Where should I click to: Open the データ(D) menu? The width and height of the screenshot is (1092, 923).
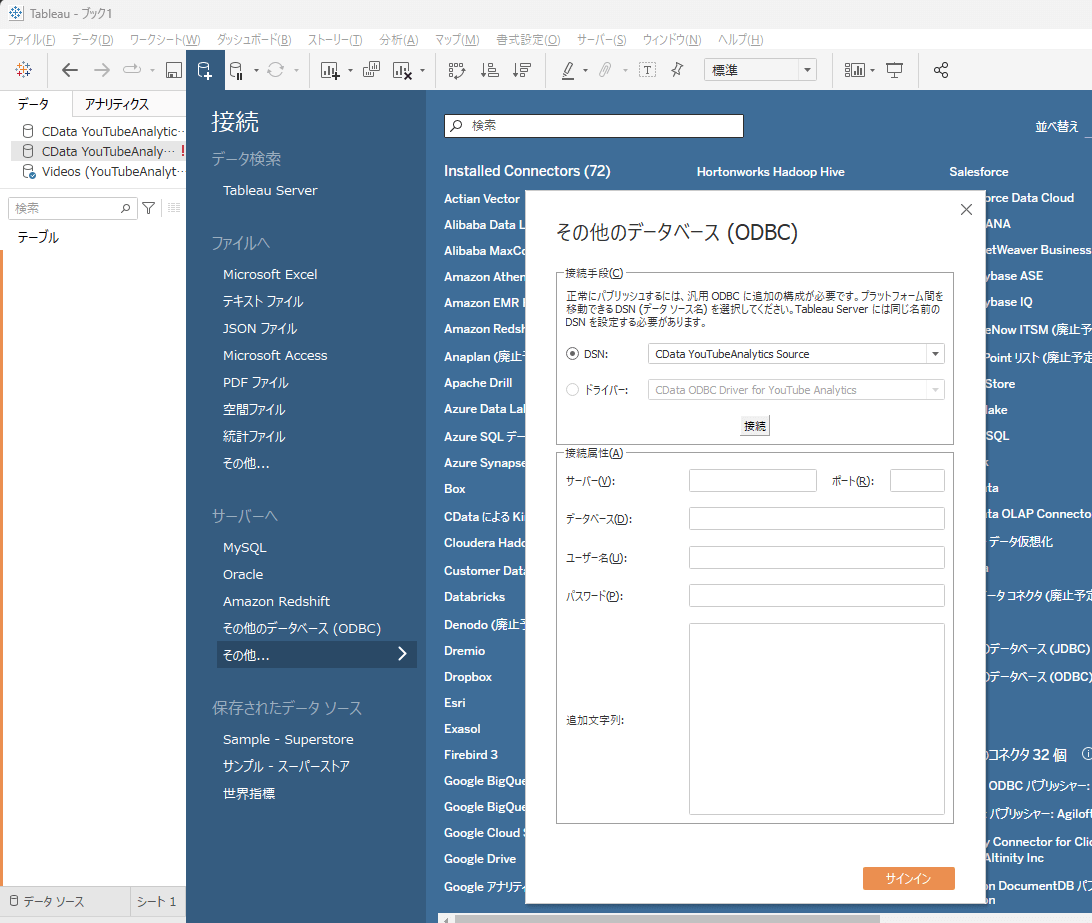click(92, 40)
